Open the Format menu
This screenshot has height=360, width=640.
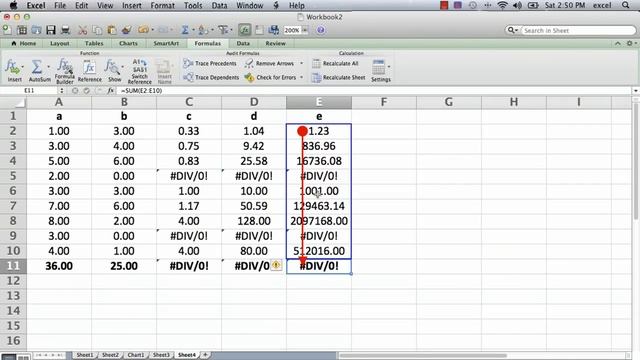click(x=162, y=5)
